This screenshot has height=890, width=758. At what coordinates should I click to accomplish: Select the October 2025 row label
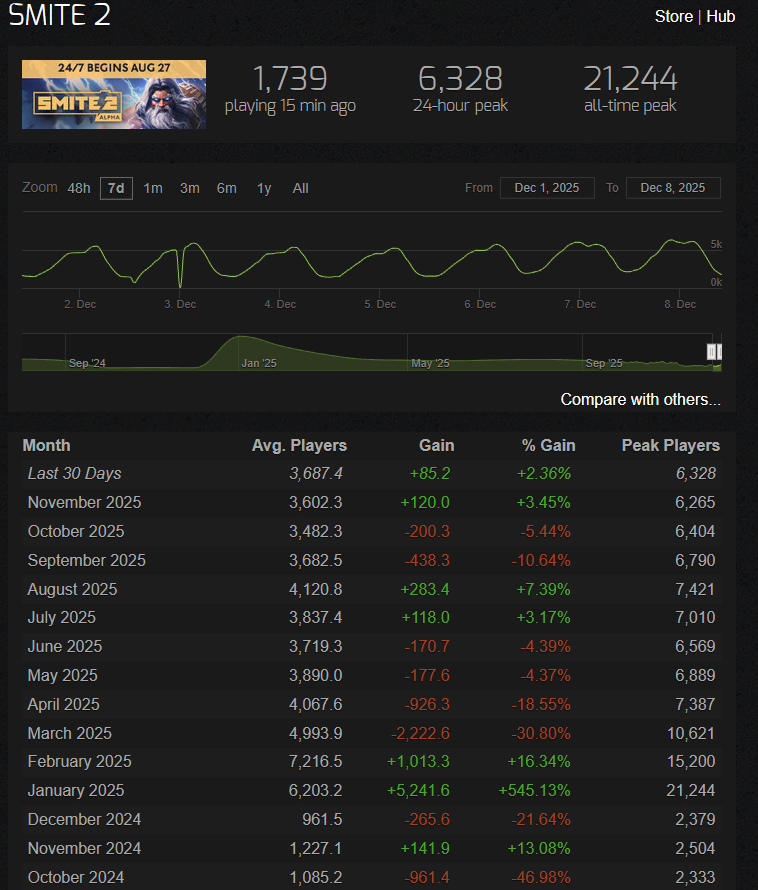[76, 531]
